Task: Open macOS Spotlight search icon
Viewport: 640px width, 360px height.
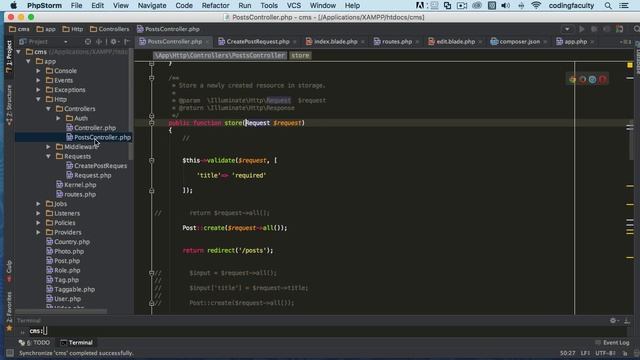Action: [x=608, y=6]
